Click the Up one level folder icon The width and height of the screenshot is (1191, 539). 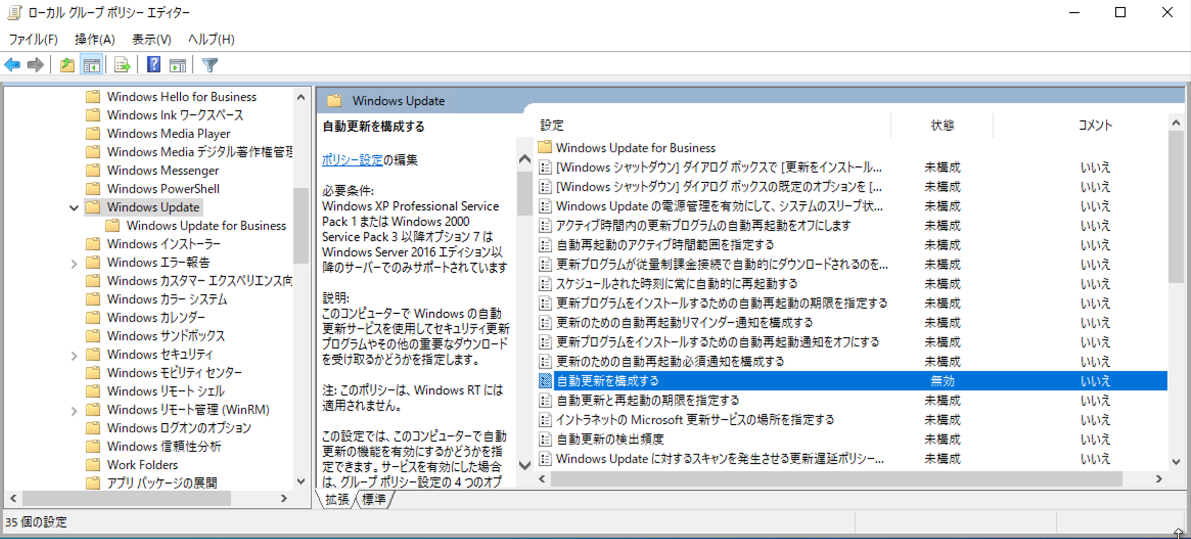pos(68,65)
